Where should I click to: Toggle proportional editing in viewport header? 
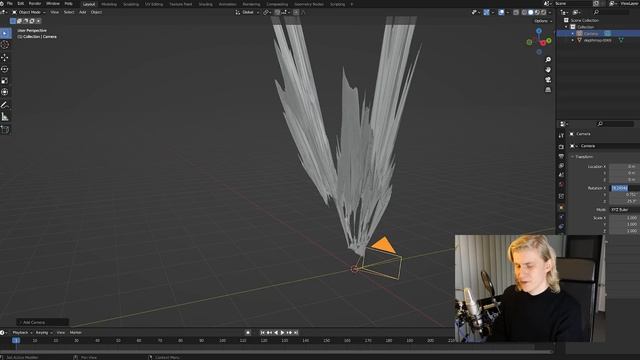click(296, 12)
